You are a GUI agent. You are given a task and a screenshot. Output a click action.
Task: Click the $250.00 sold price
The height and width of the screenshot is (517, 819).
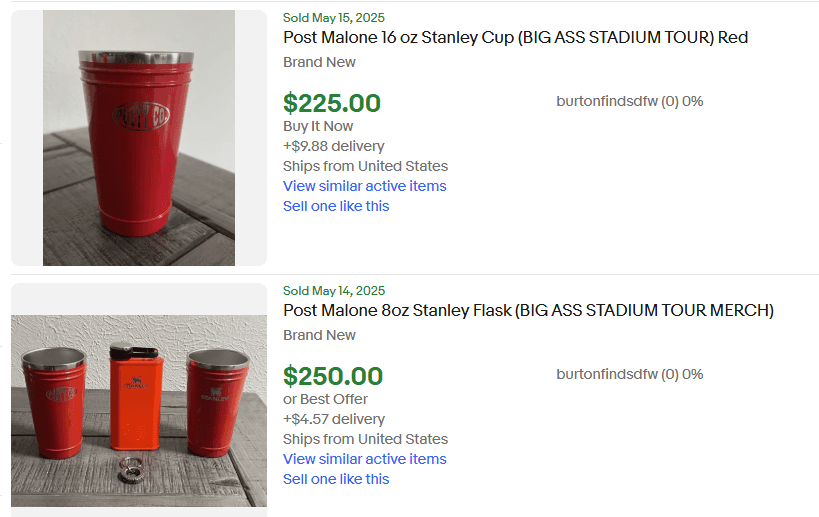tap(332, 376)
